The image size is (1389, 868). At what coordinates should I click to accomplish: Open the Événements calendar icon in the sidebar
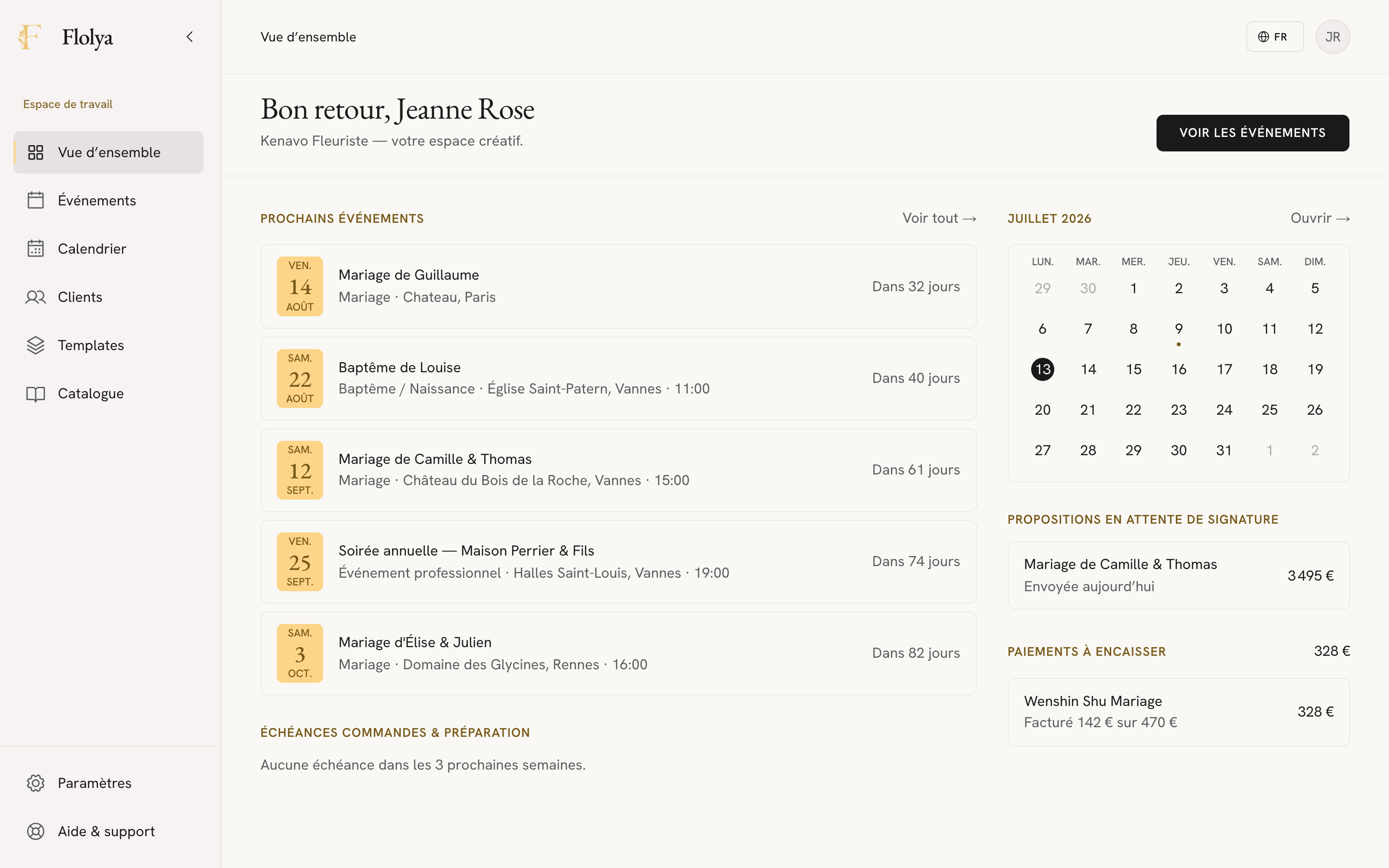point(36,200)
